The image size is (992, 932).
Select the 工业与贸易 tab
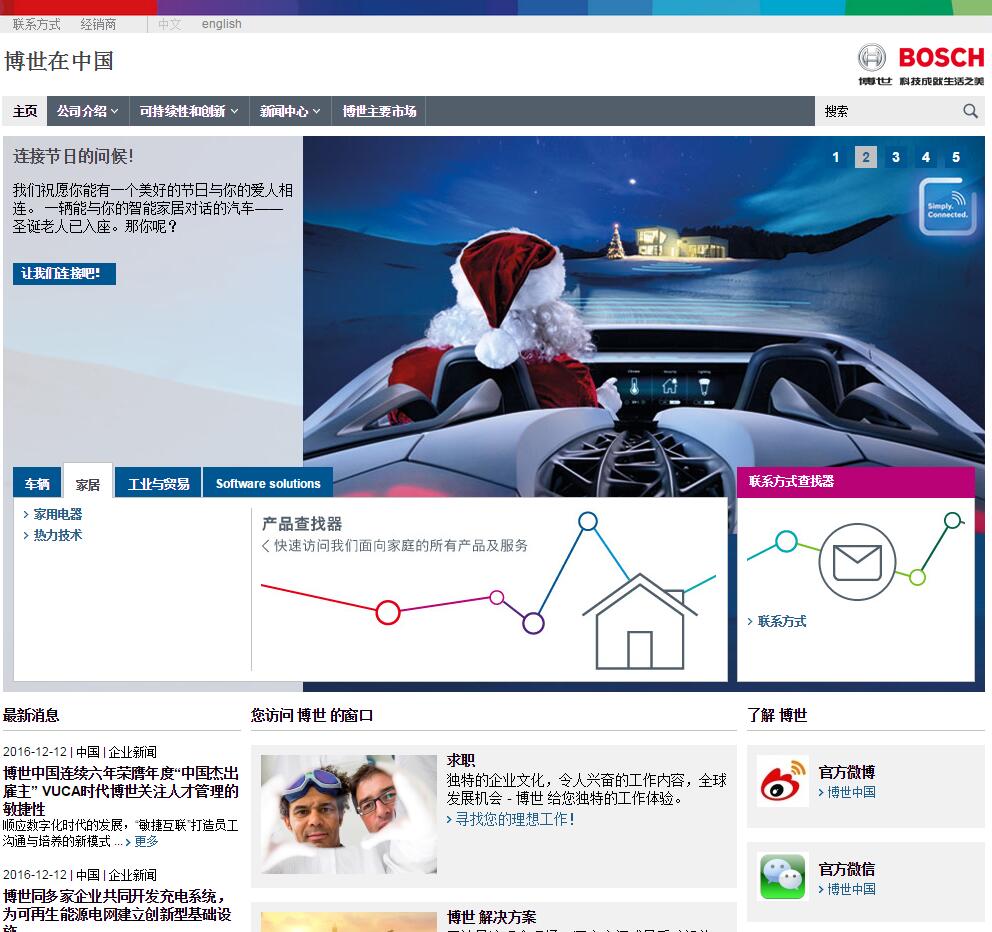tap(158, 483)
